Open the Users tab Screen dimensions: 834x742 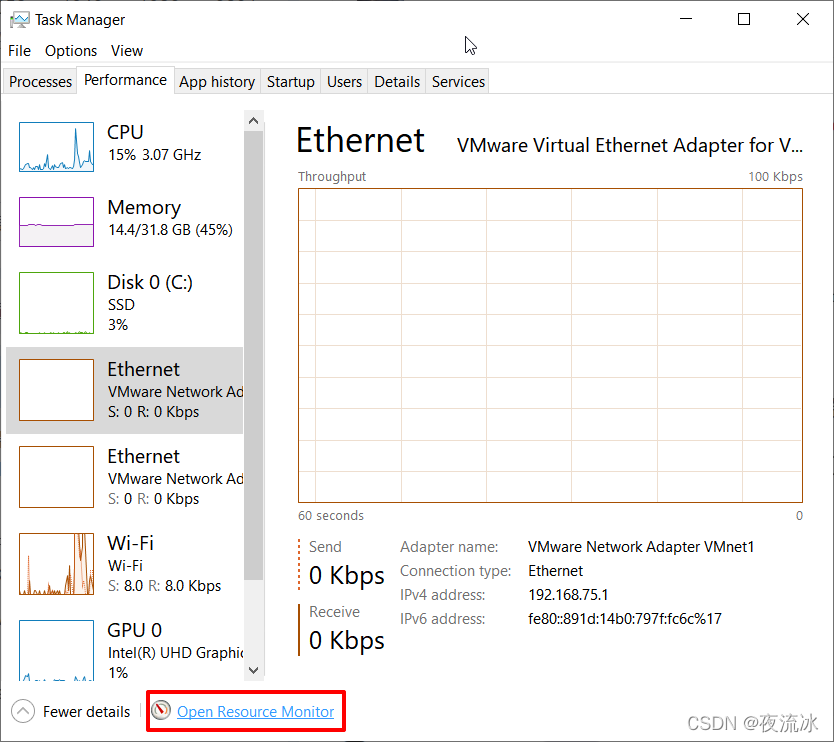[344, 81]
